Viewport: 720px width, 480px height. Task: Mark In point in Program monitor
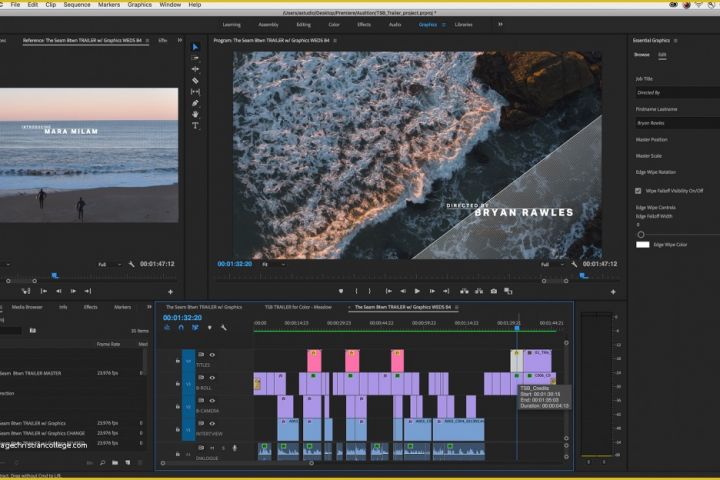click(356, 291)
